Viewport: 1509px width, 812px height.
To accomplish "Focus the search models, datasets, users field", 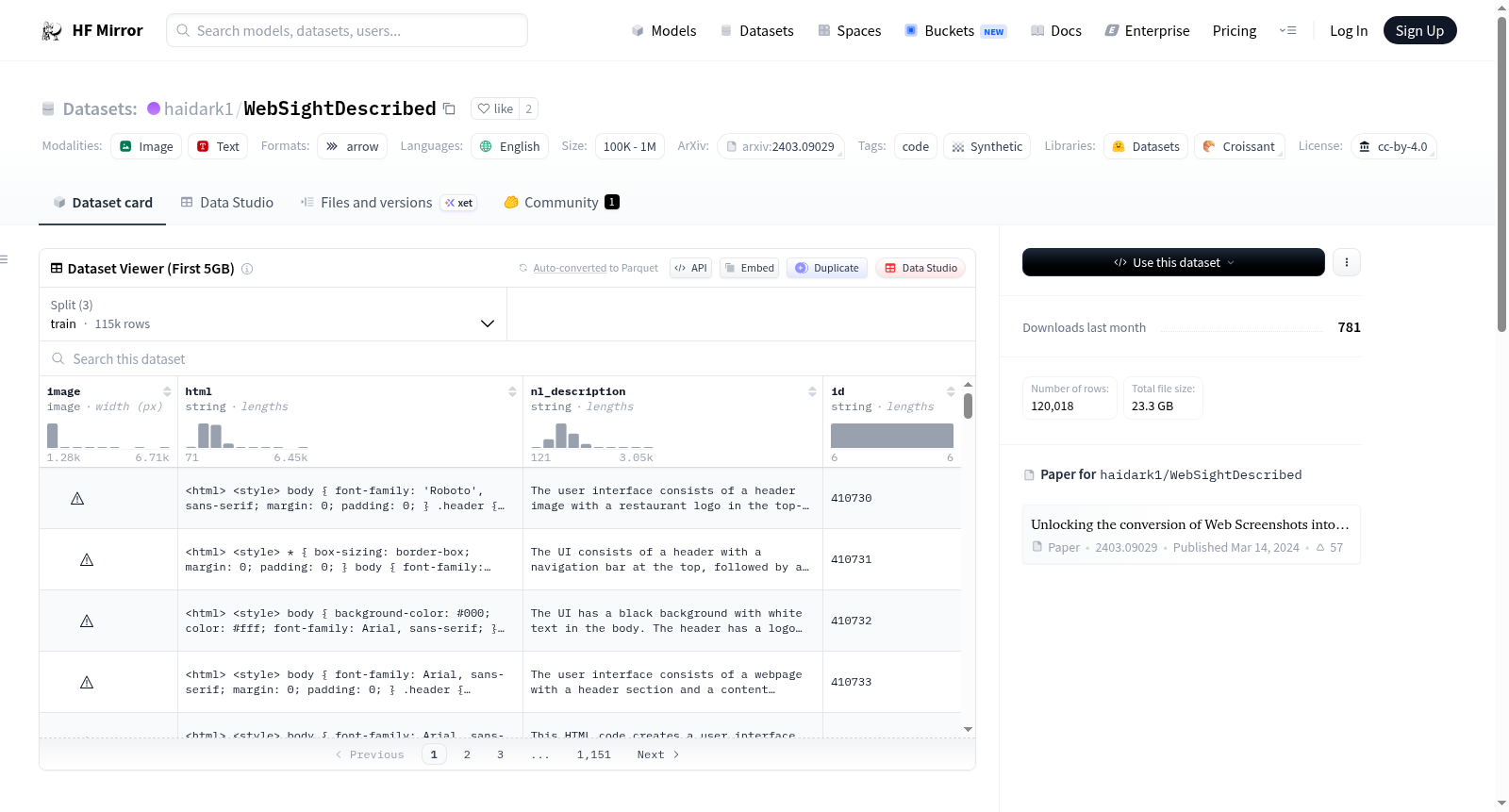I will click(x=347, y=30).
